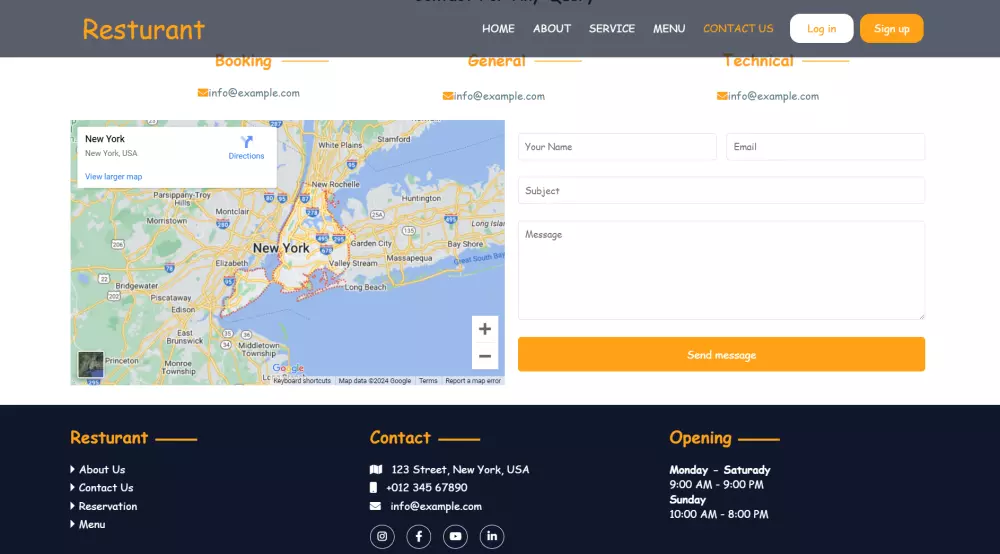Viewport: 1000px width, 554px height.
Task: Click the envelope icon under General
Action: (x=448, y=96)
